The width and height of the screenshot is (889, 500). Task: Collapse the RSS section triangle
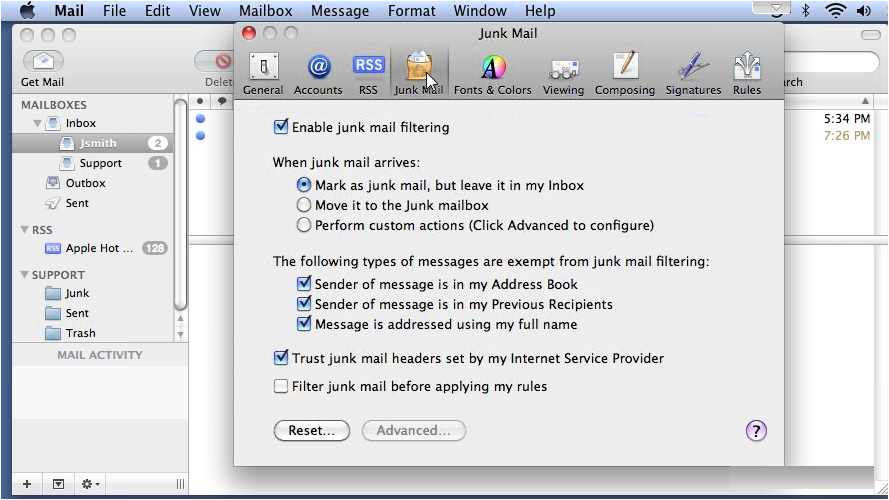[24, 230]
